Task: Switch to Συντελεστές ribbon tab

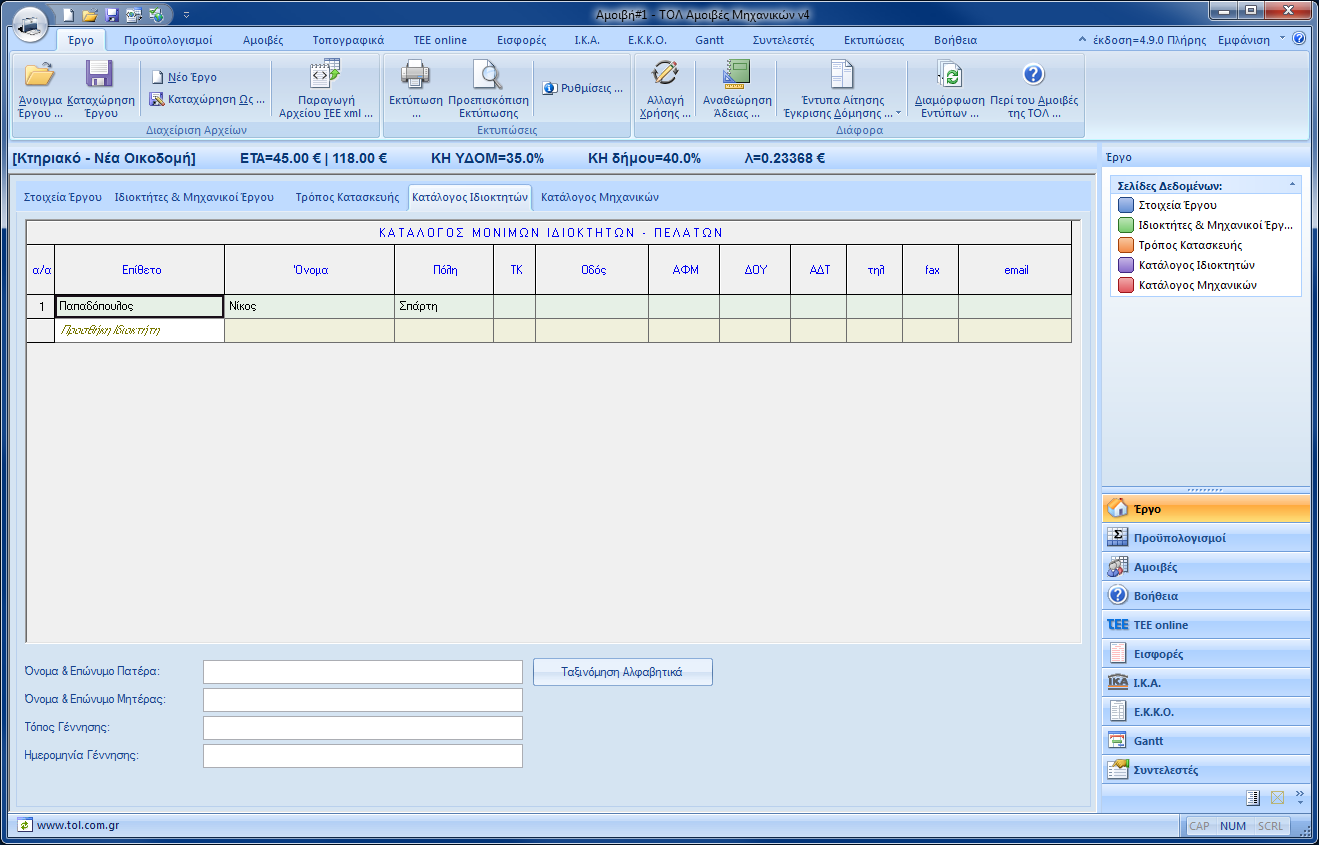Action: (784, 41)
